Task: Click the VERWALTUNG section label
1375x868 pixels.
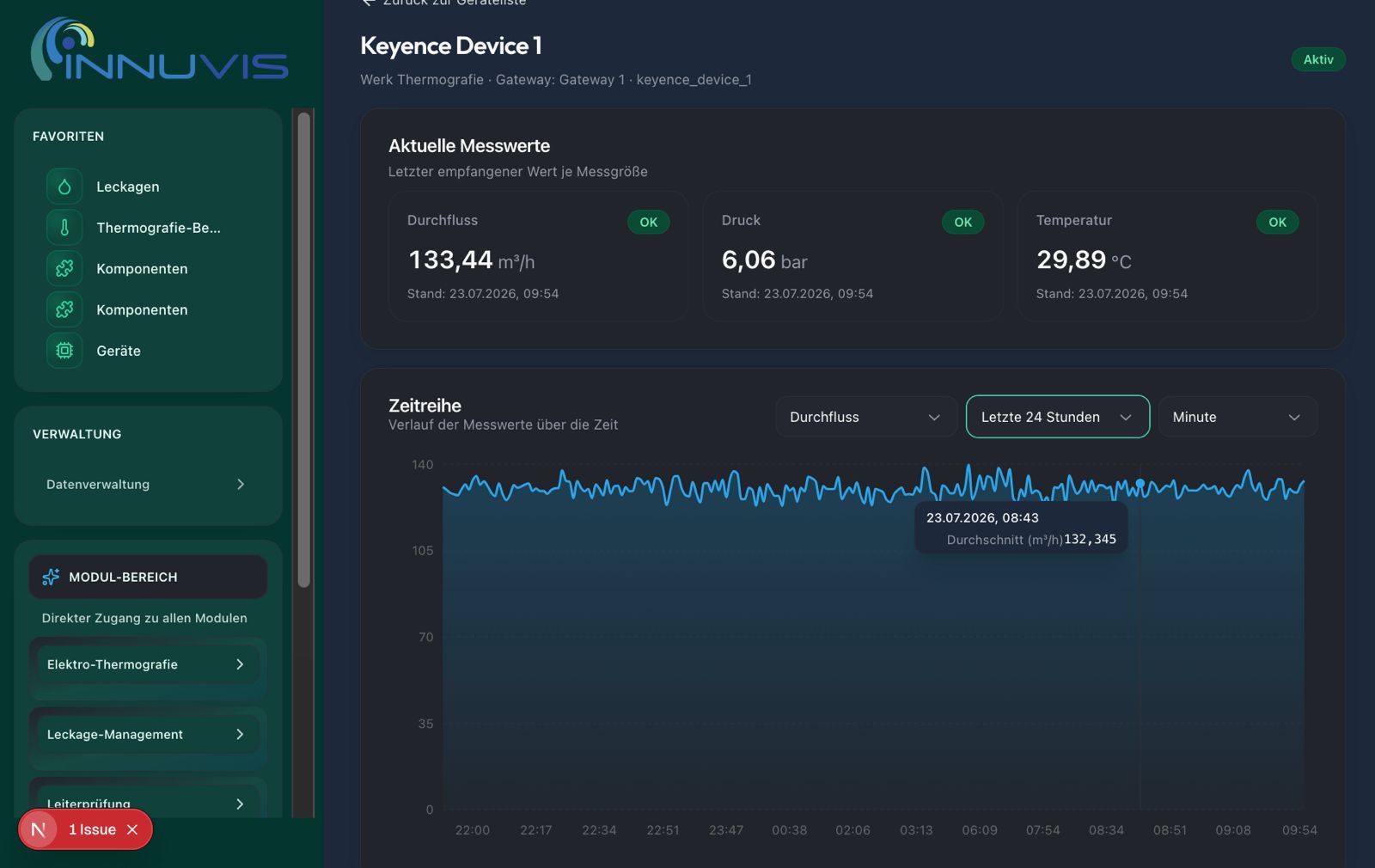Action: point(77,434)
